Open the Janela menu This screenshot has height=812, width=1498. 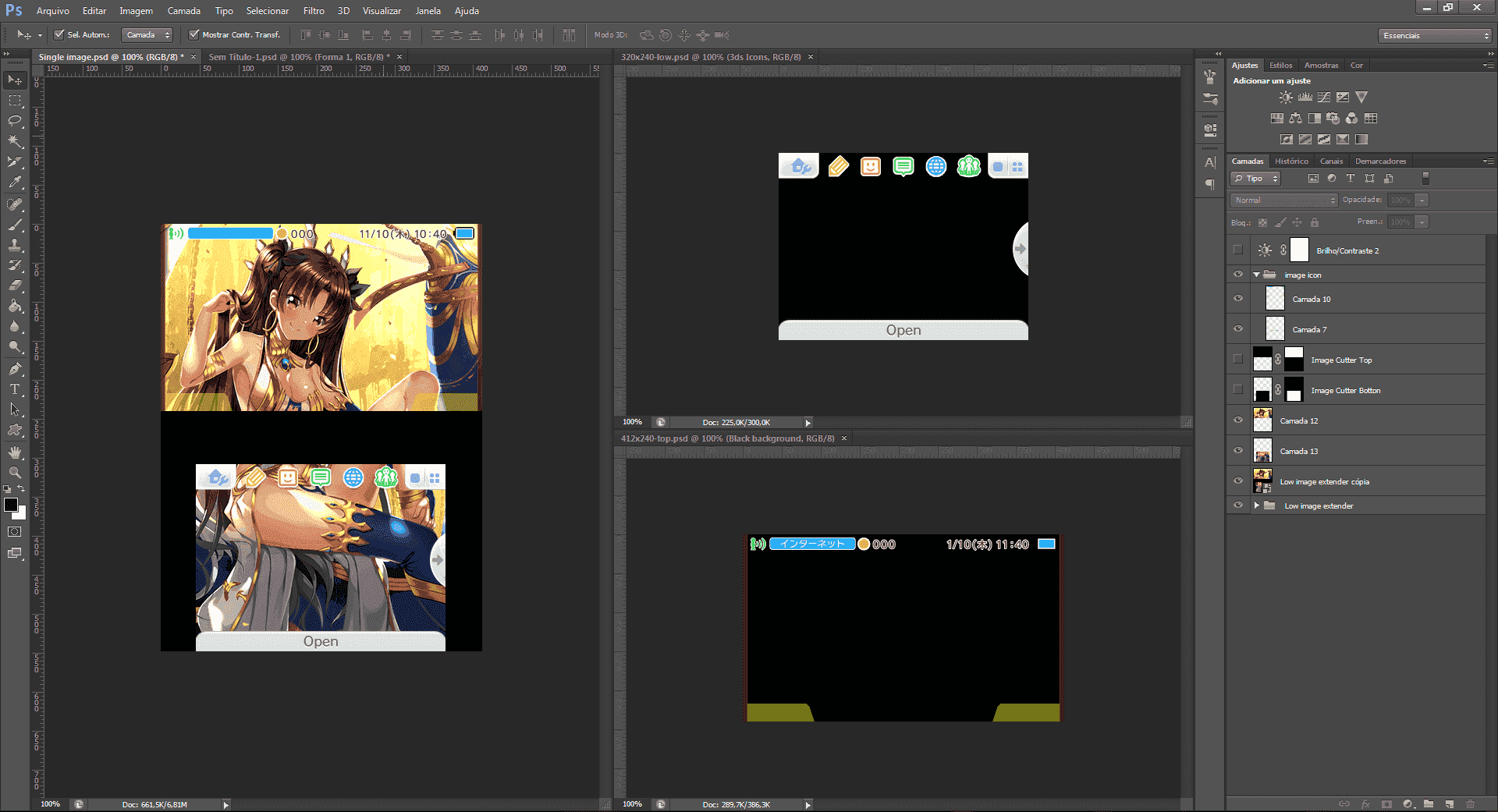(428, 11)
